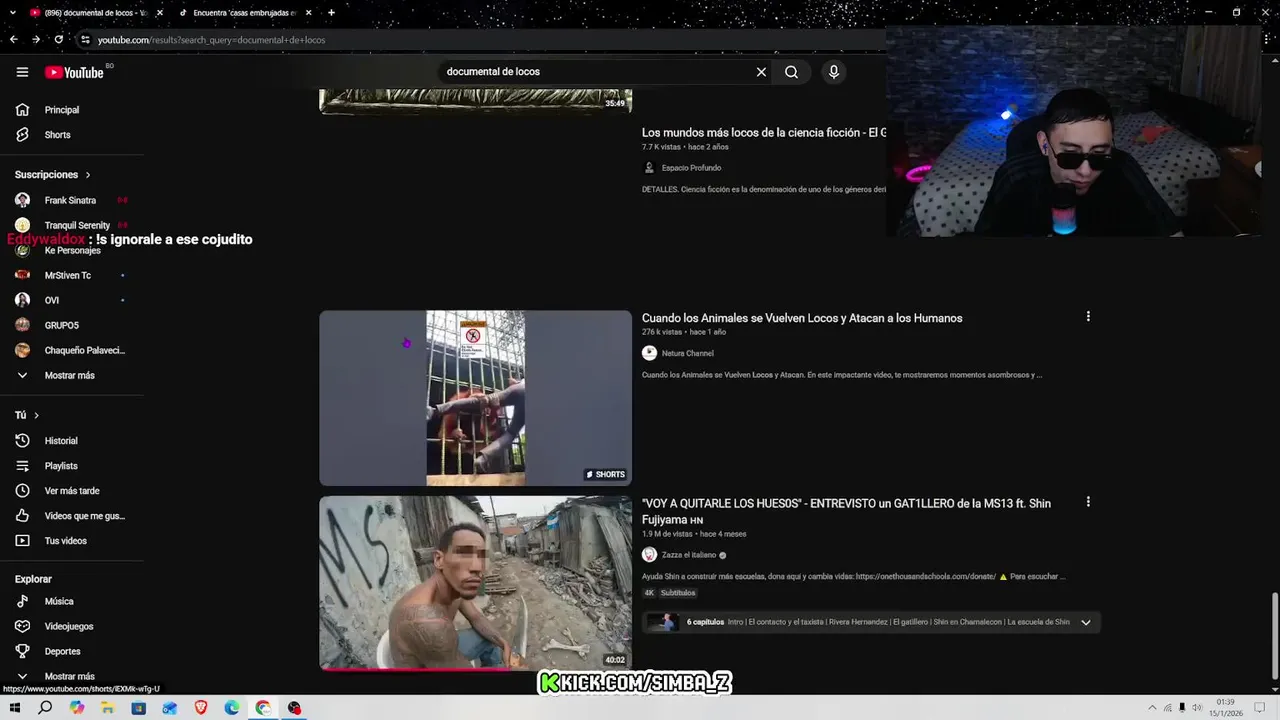Click the youtube.com address bar URL

(x=211, y=40)
